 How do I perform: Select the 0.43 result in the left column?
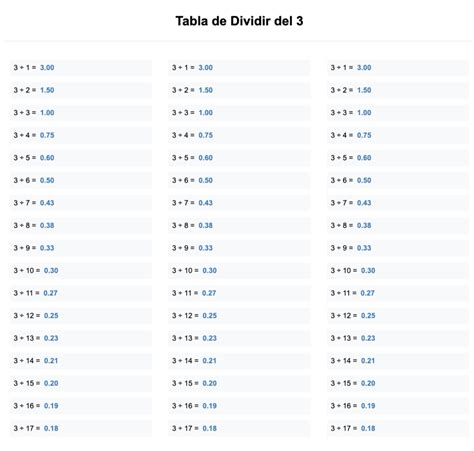coord(47,203)
